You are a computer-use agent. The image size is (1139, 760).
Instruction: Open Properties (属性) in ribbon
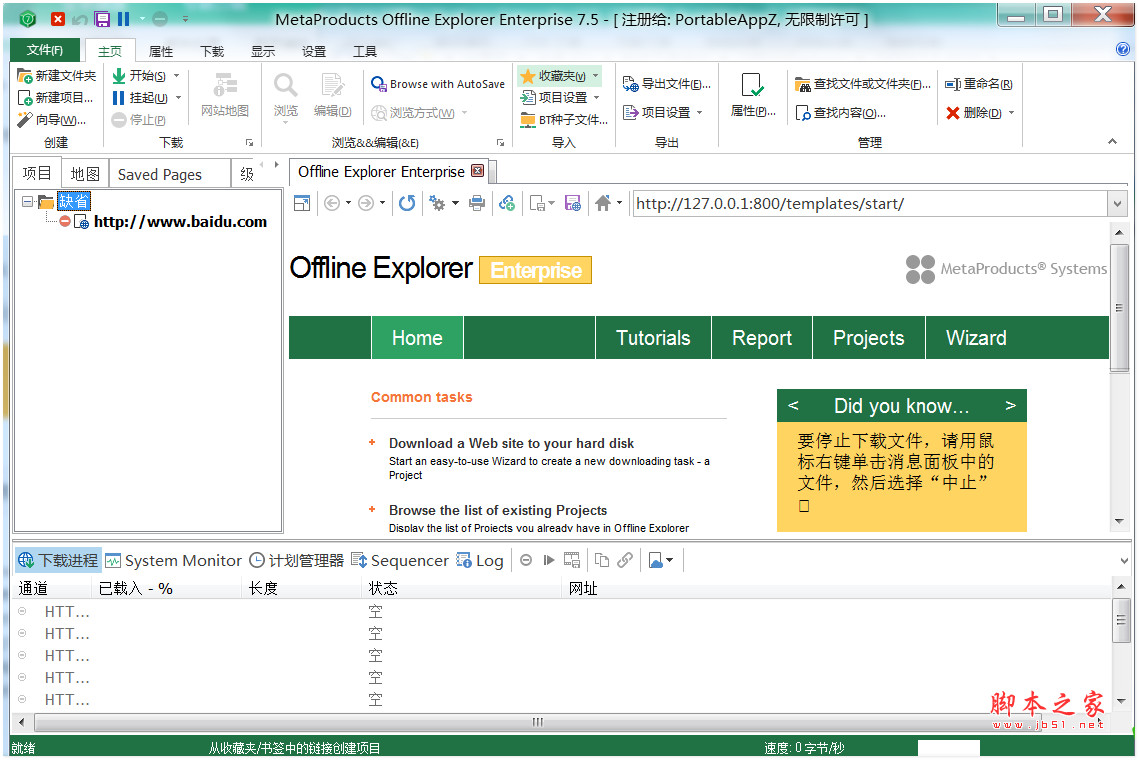click(753, 95)
